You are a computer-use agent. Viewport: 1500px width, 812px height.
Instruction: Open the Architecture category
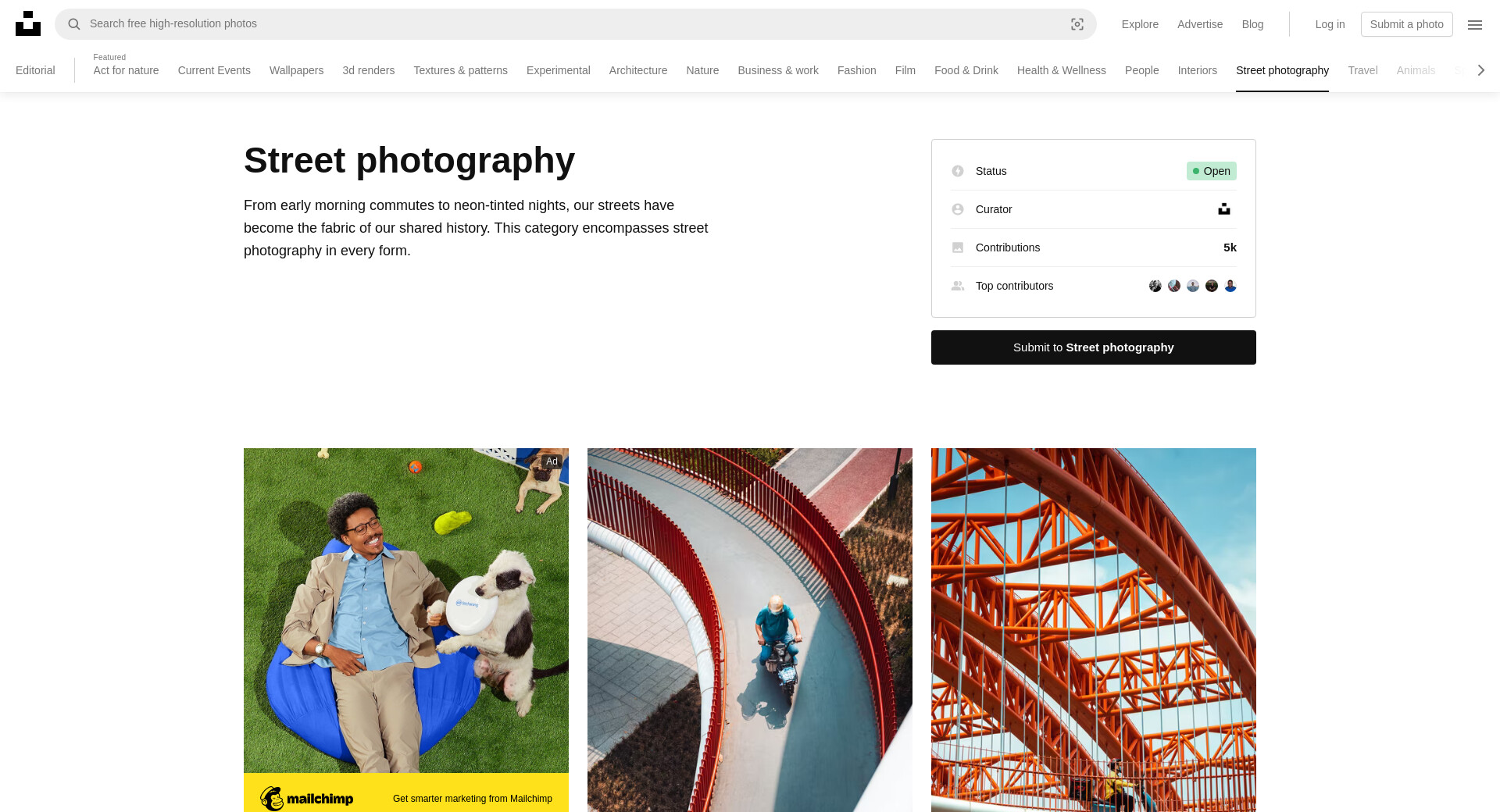coord(637,70)
